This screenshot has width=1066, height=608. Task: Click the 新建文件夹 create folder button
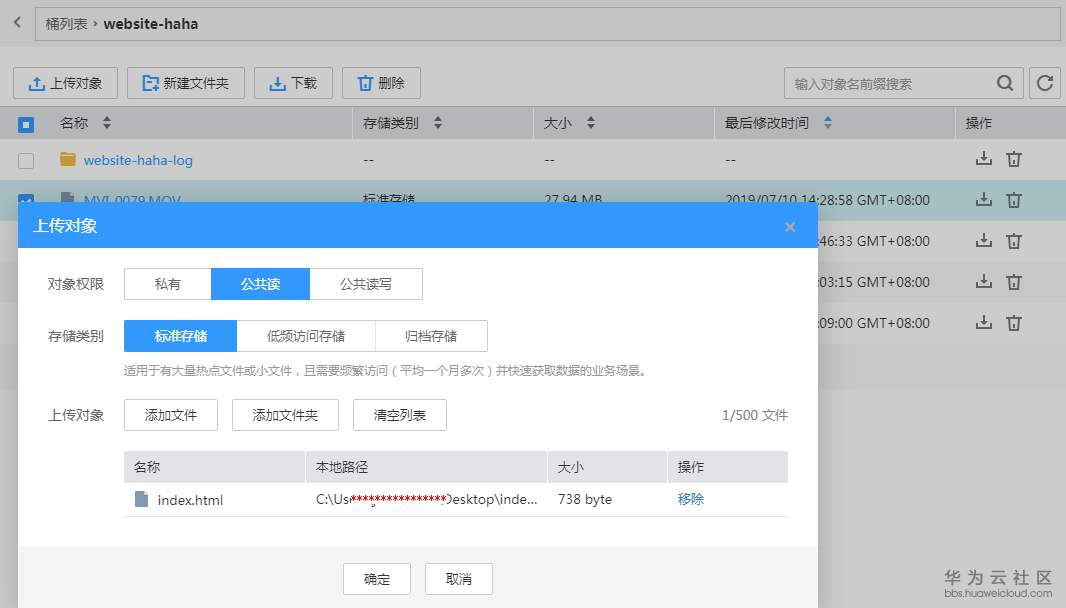pyautogui.click(x=186, y=83)
